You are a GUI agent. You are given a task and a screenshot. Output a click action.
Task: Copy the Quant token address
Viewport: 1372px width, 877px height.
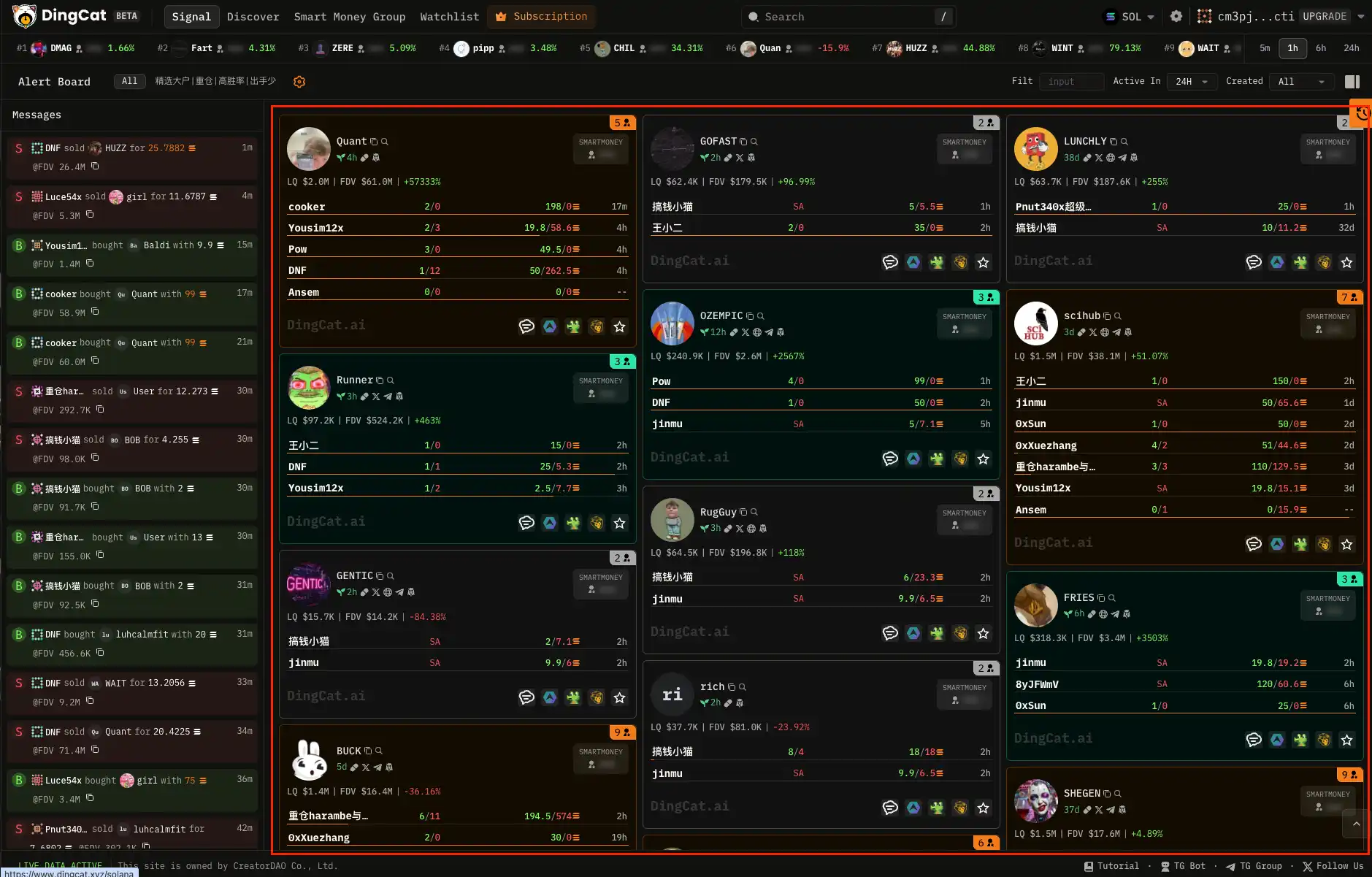click(374, 142)
